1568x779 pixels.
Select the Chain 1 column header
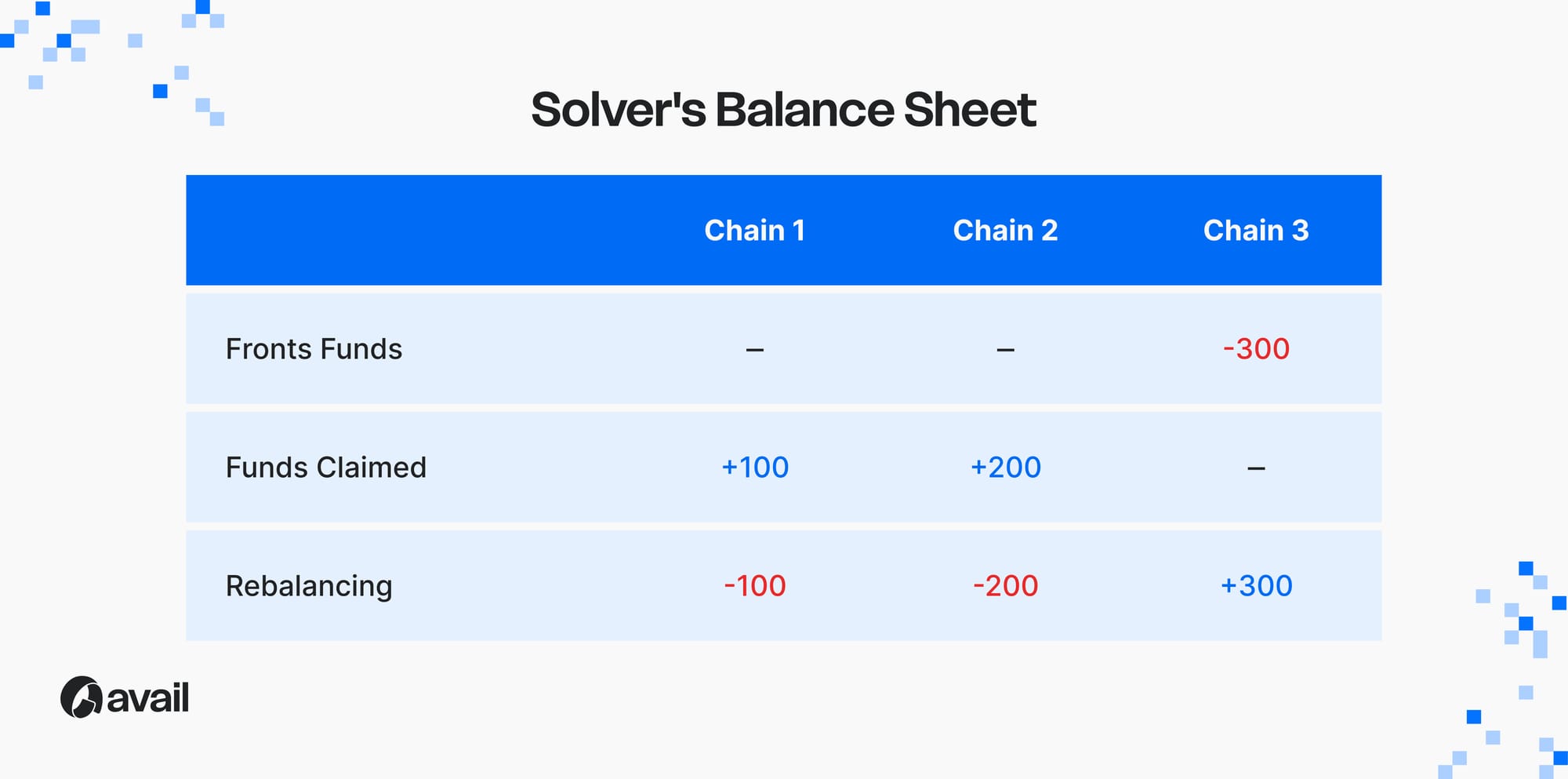(x=754, y=231)
